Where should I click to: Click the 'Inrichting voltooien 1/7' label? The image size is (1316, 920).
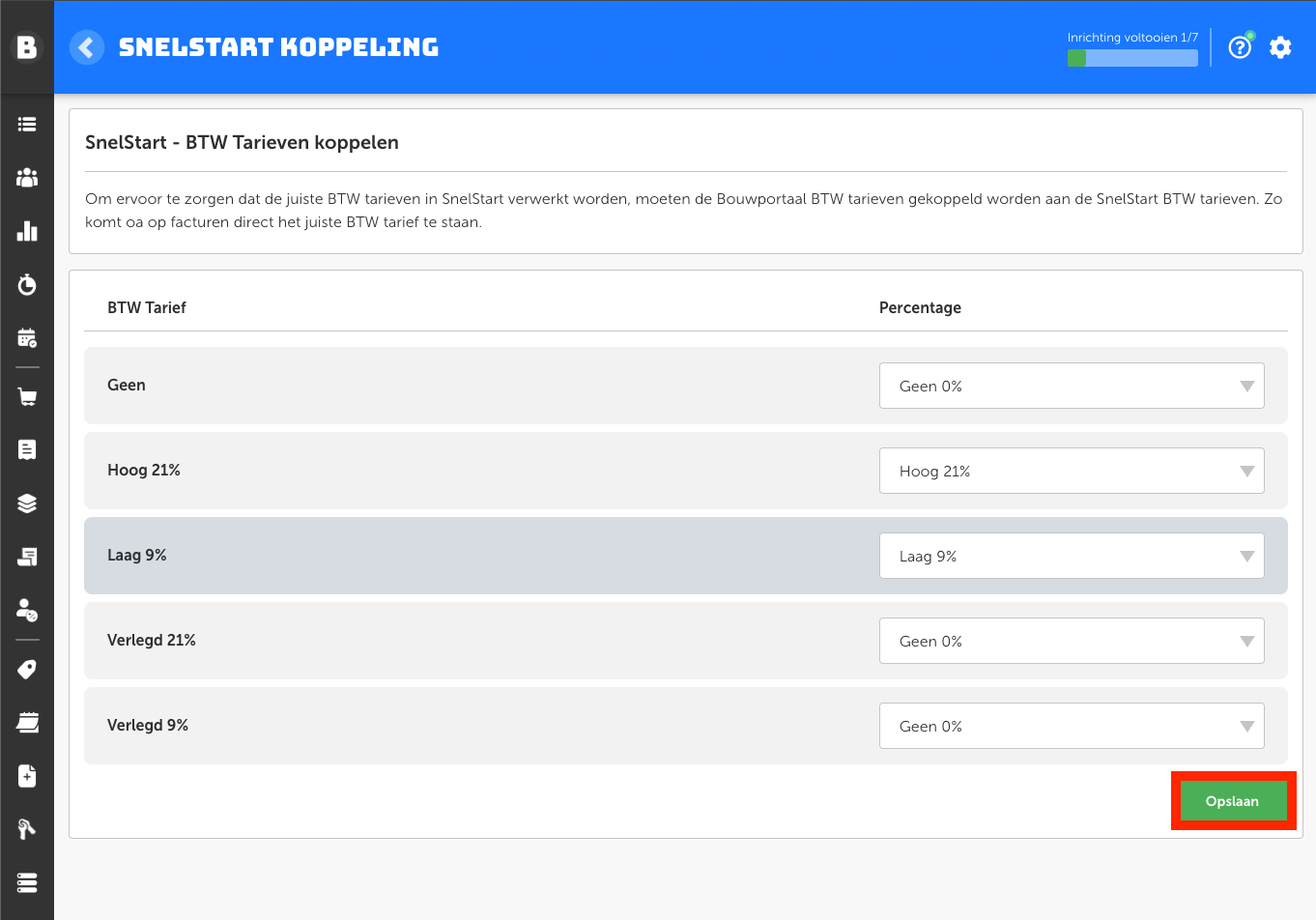(1132, 38)
